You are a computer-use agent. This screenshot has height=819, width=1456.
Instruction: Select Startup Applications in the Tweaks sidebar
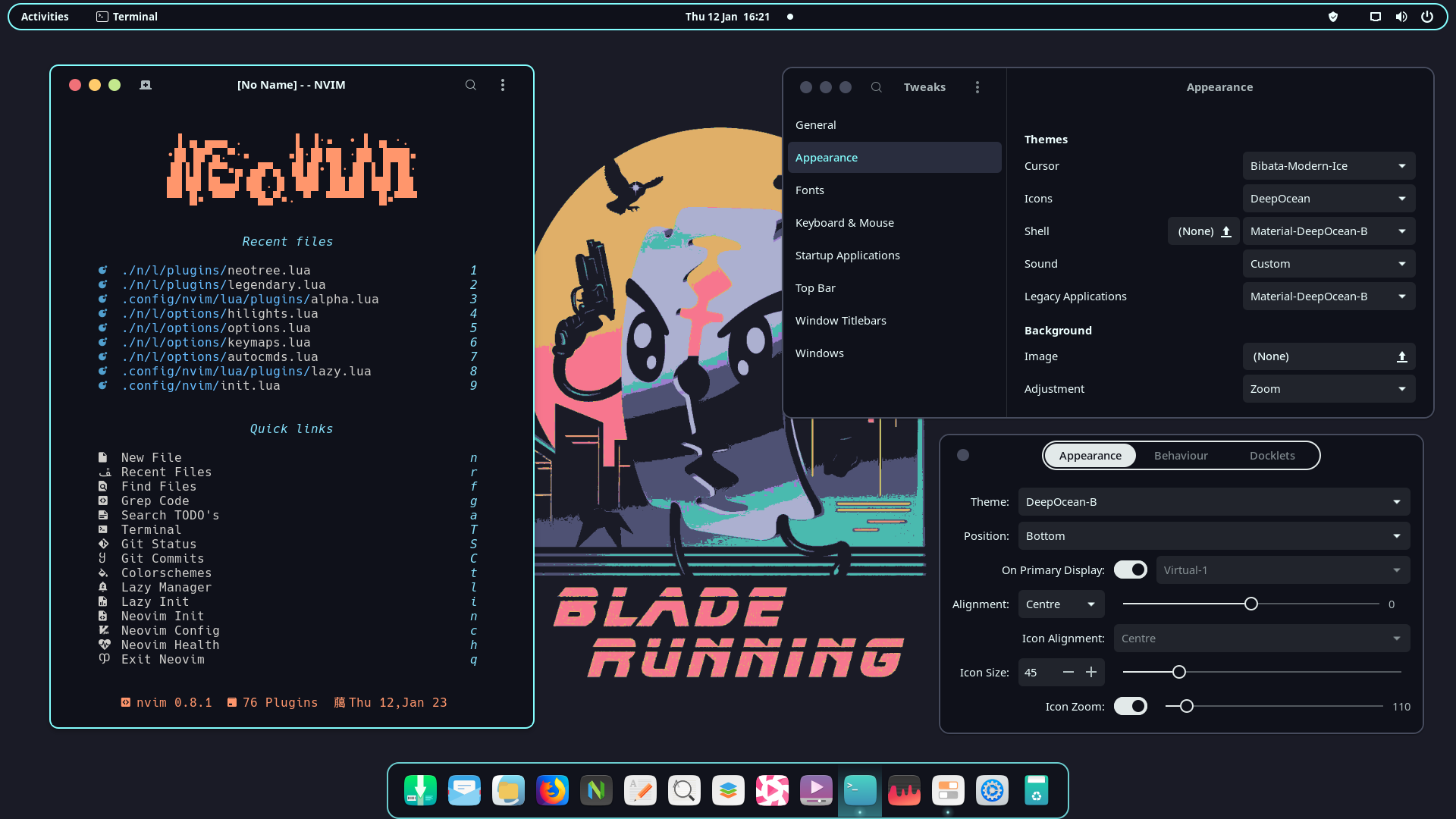[894, 256]
